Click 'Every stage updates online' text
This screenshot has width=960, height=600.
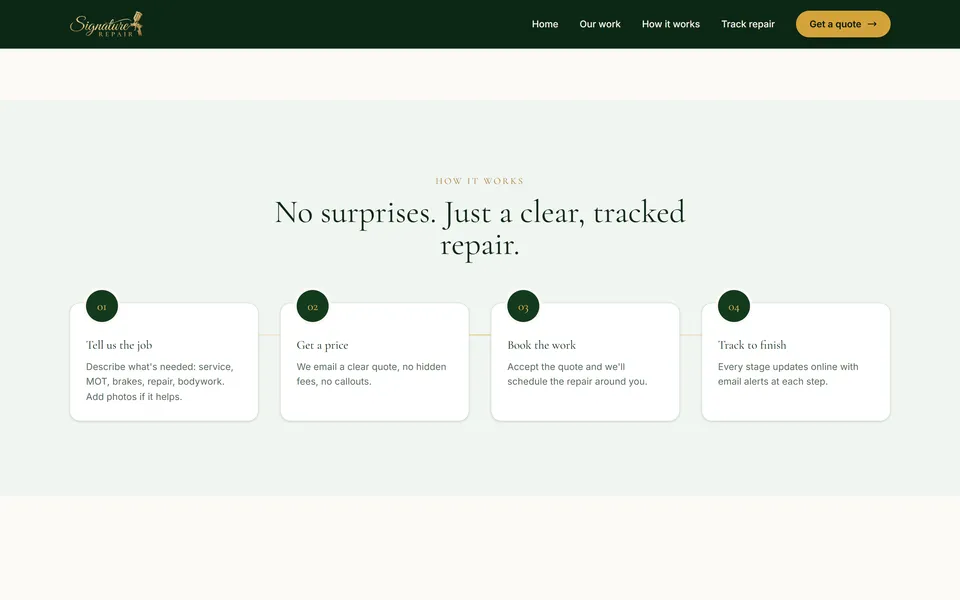[x=788, y=374]
